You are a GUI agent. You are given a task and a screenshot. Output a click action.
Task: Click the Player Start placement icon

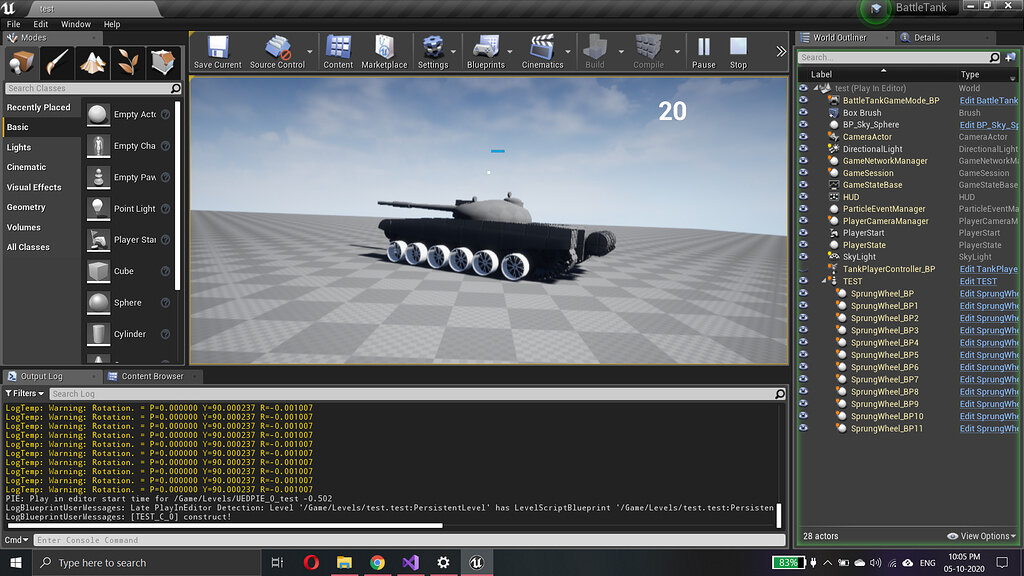(98, 240)
